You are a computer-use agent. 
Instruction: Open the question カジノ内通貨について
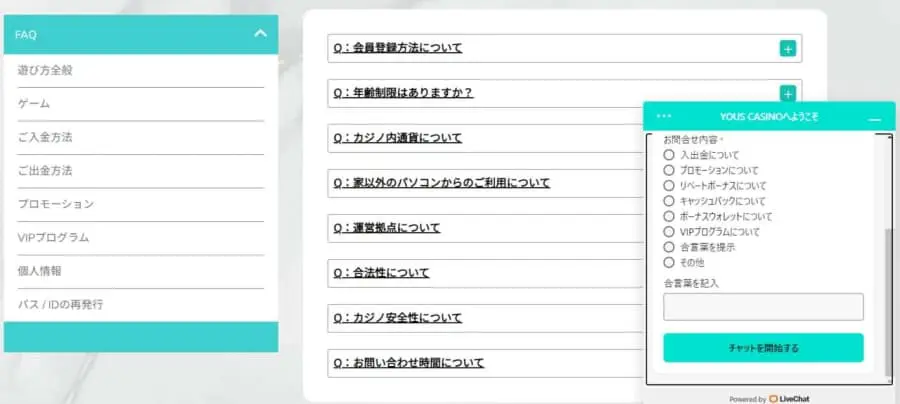click(x=398, y=138)
